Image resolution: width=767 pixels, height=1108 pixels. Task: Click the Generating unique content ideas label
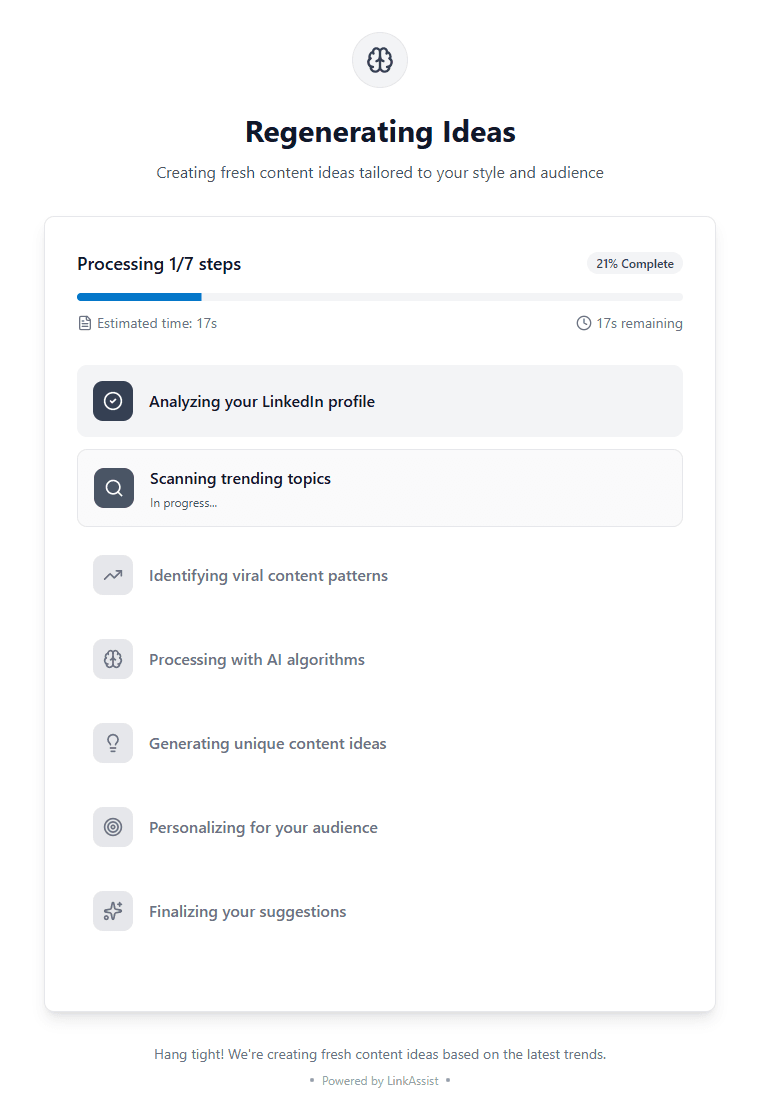point(267,744)
